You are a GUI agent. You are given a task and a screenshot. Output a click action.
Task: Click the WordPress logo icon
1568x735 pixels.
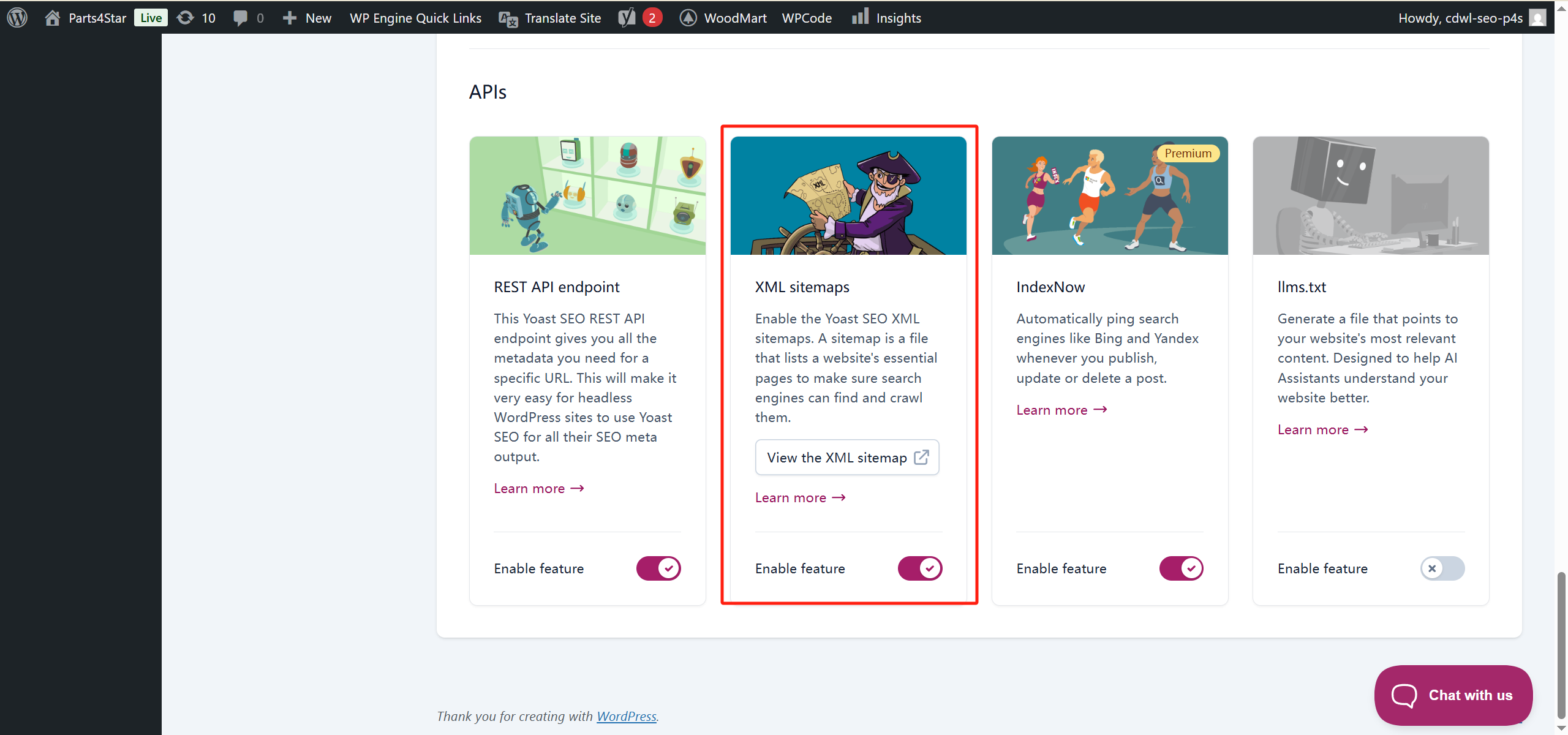(x=17, y=17)
